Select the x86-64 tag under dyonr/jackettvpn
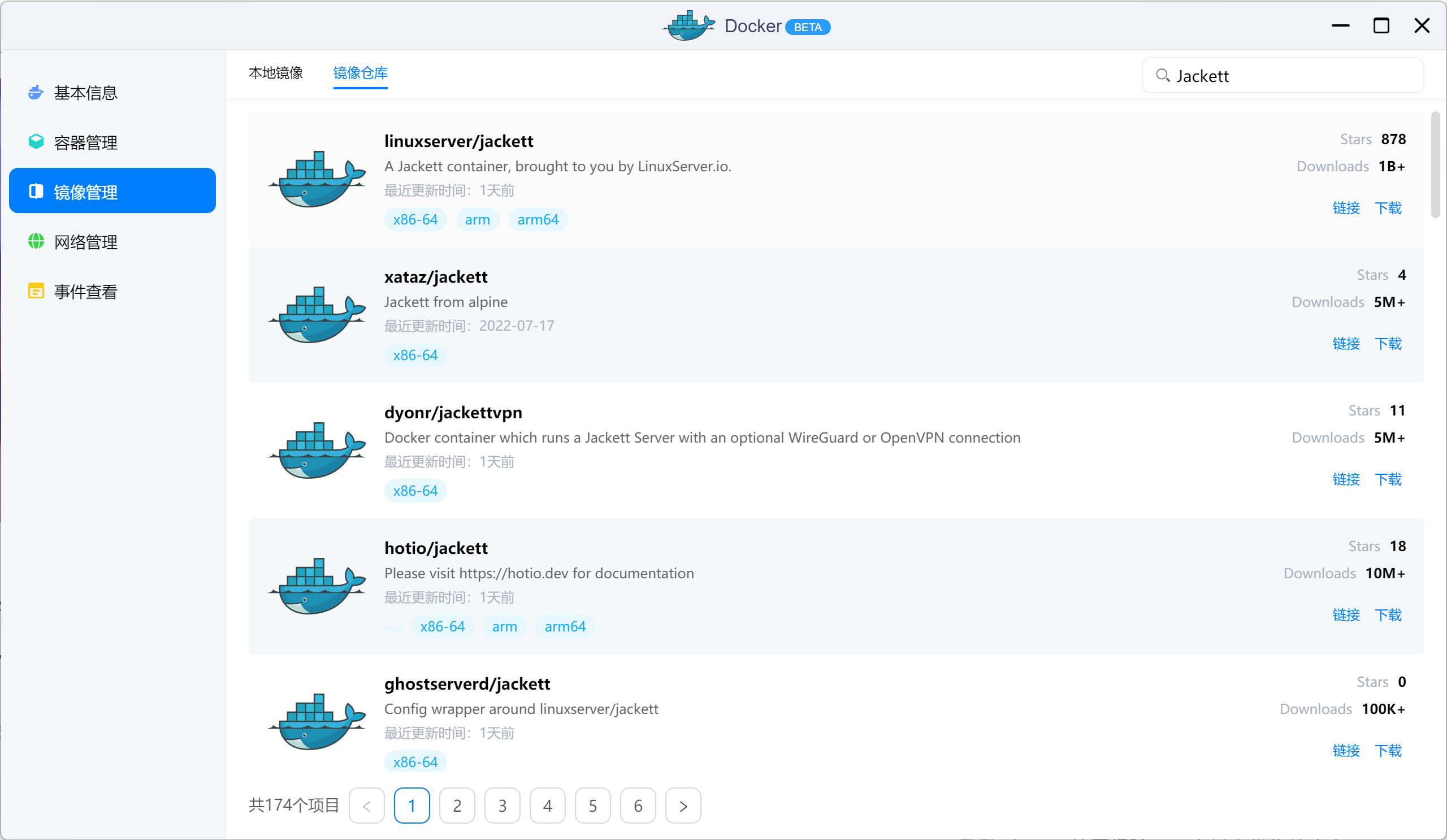The height and width of the screenshot is (840, 1447). [415, 490]
